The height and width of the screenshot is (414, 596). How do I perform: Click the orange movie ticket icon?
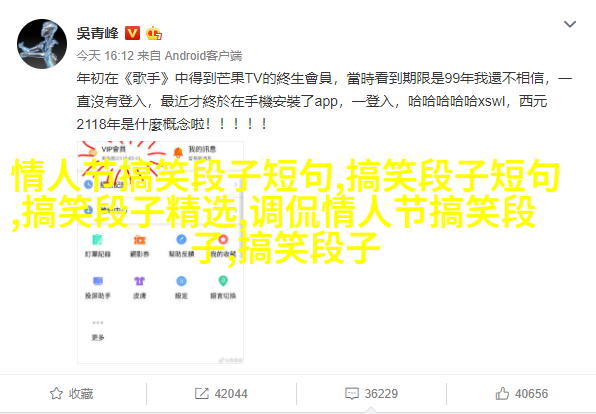[139, 240]
